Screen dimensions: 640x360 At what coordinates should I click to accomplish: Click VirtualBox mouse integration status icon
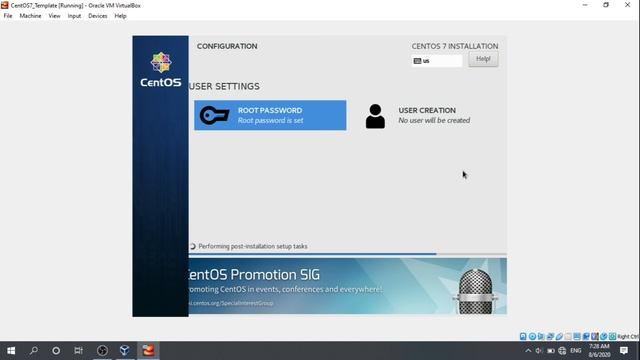point(604,336)
